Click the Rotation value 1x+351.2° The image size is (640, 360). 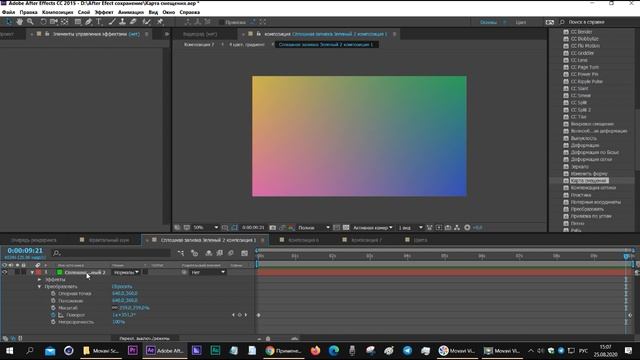coord(124,315)
